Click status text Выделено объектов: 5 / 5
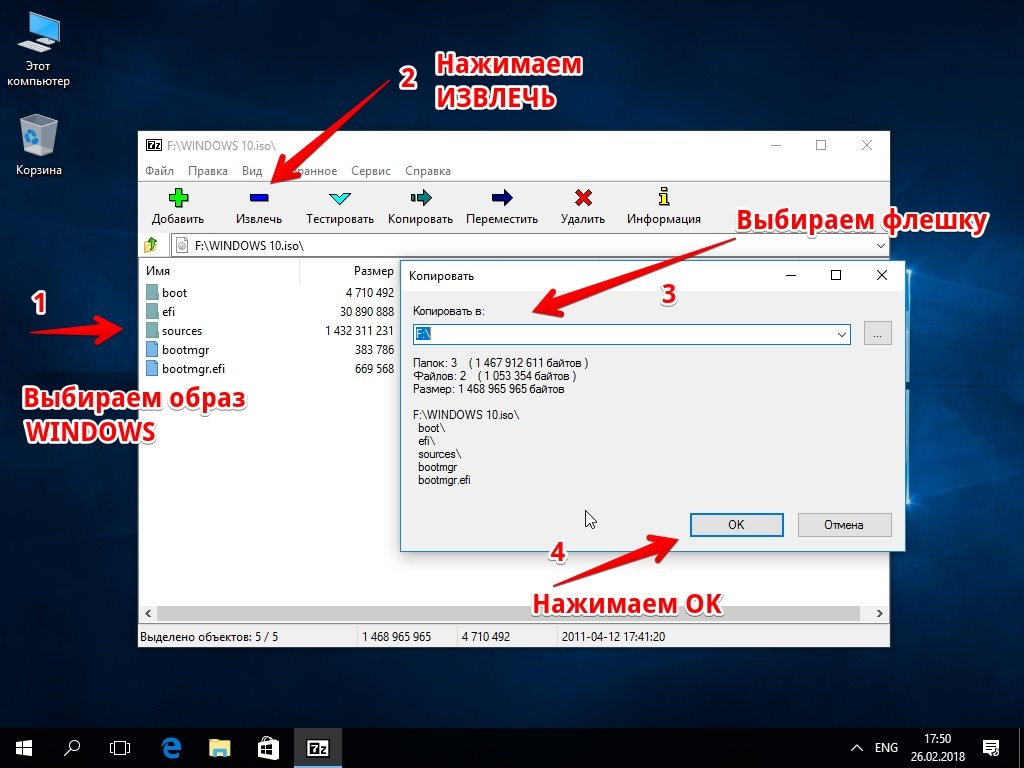The height and width of the screenshot is (768, 1024). click(209, 637)
